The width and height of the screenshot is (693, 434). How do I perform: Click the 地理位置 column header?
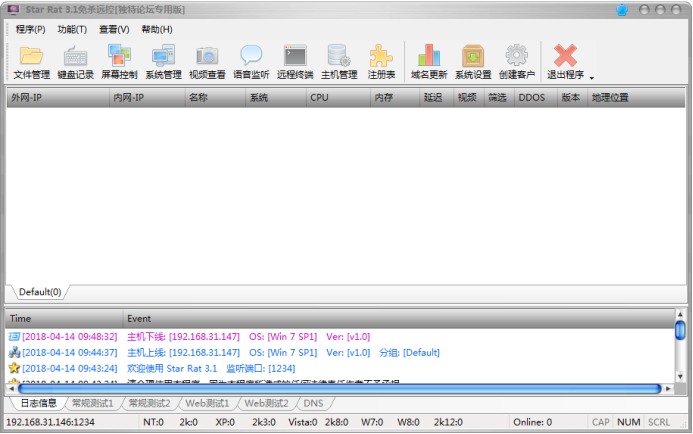coord(636,97)
